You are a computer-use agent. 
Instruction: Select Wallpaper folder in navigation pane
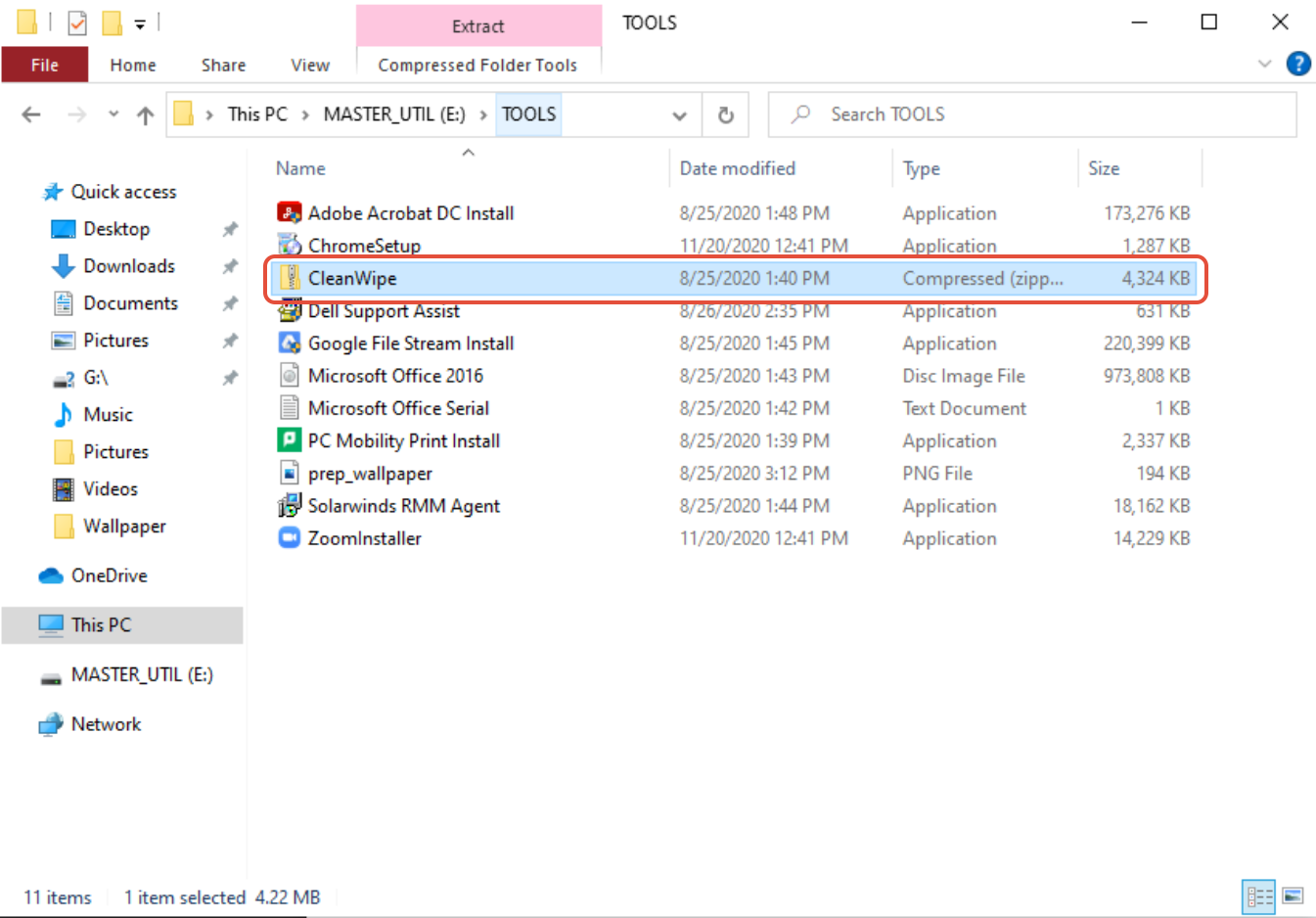tap(124, 527)
